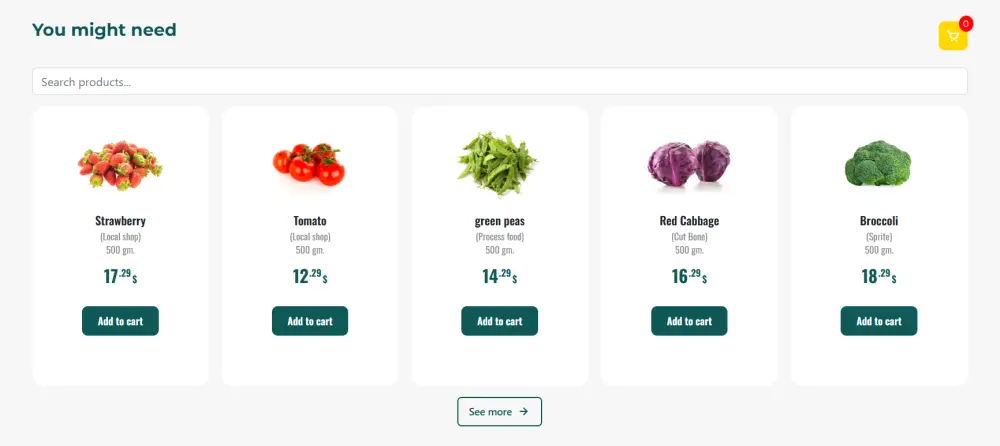Open the yellow shopping cart icon
The image size is (1000, 446).
coord(952,36)
